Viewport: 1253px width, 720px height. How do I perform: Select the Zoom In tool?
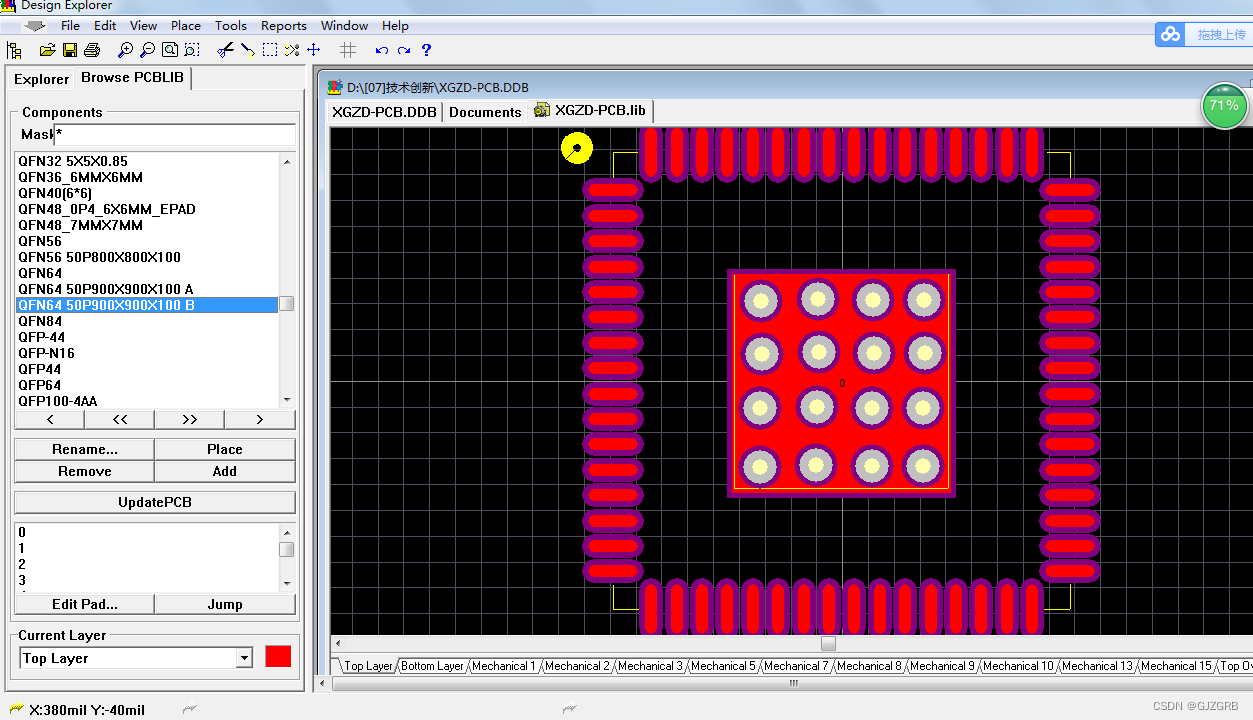click(x=126, y=50)
